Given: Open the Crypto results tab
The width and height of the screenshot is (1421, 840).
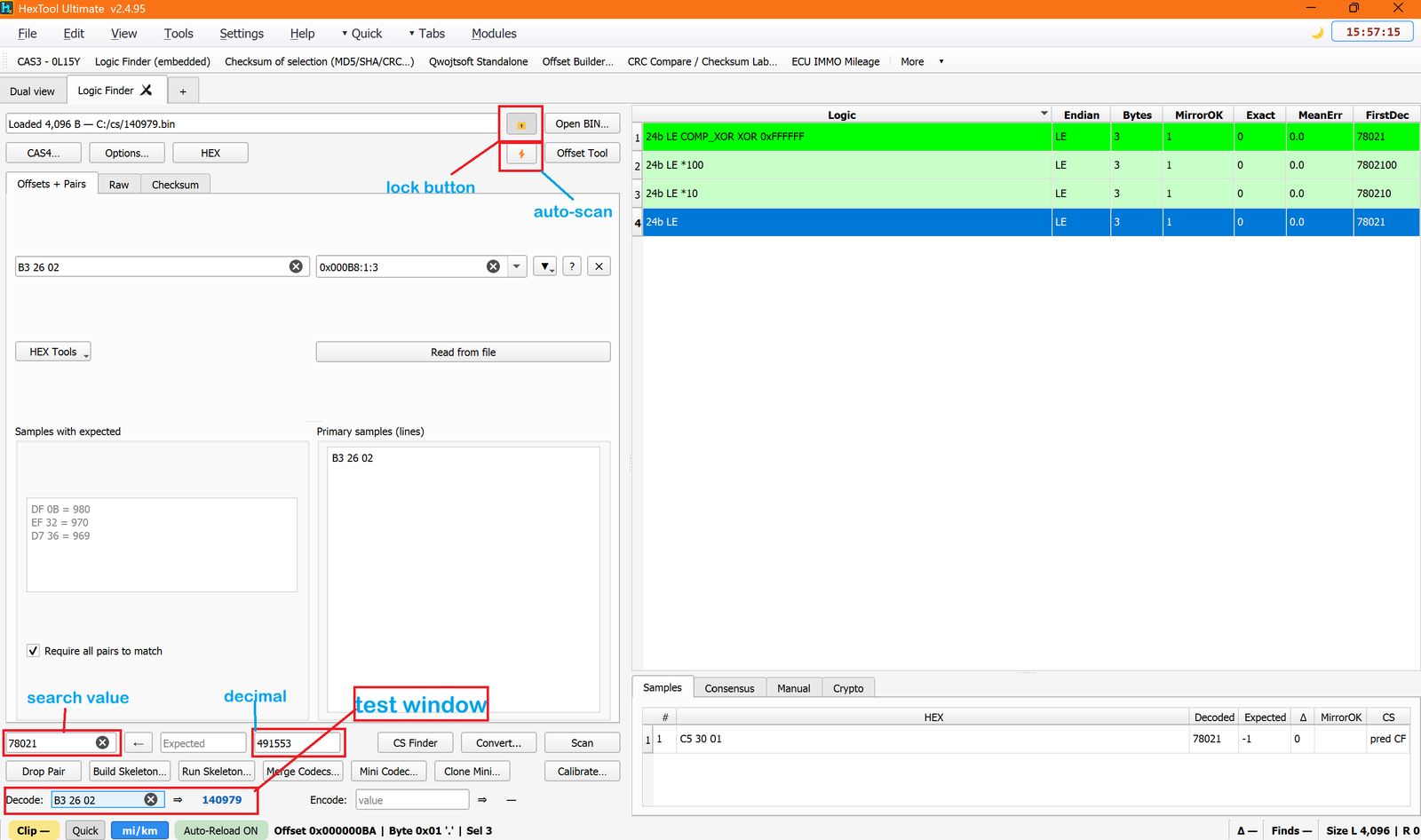Looking at the screenshot, I should coord(848,688).
